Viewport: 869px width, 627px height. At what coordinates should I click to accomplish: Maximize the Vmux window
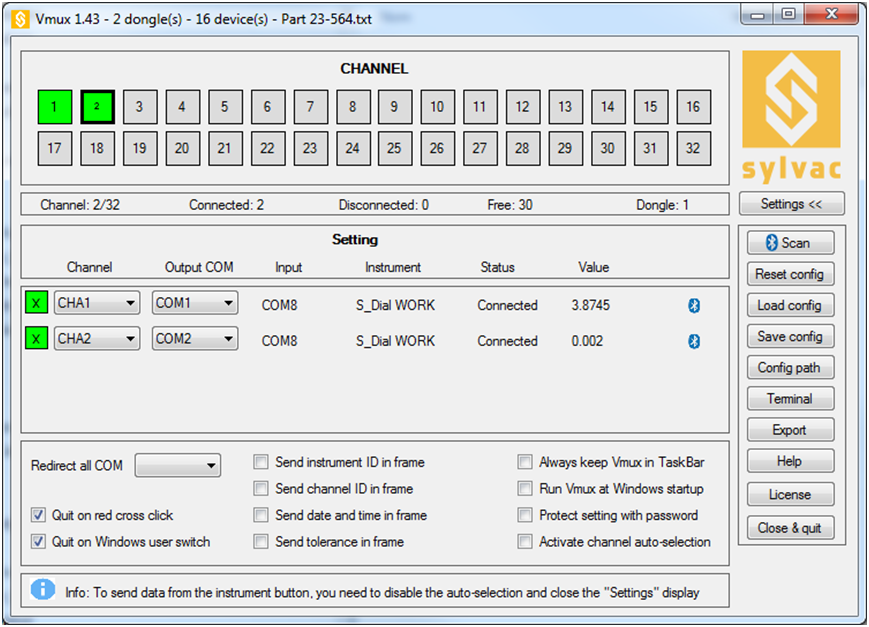pyautogui.click(x=789, y=14)
